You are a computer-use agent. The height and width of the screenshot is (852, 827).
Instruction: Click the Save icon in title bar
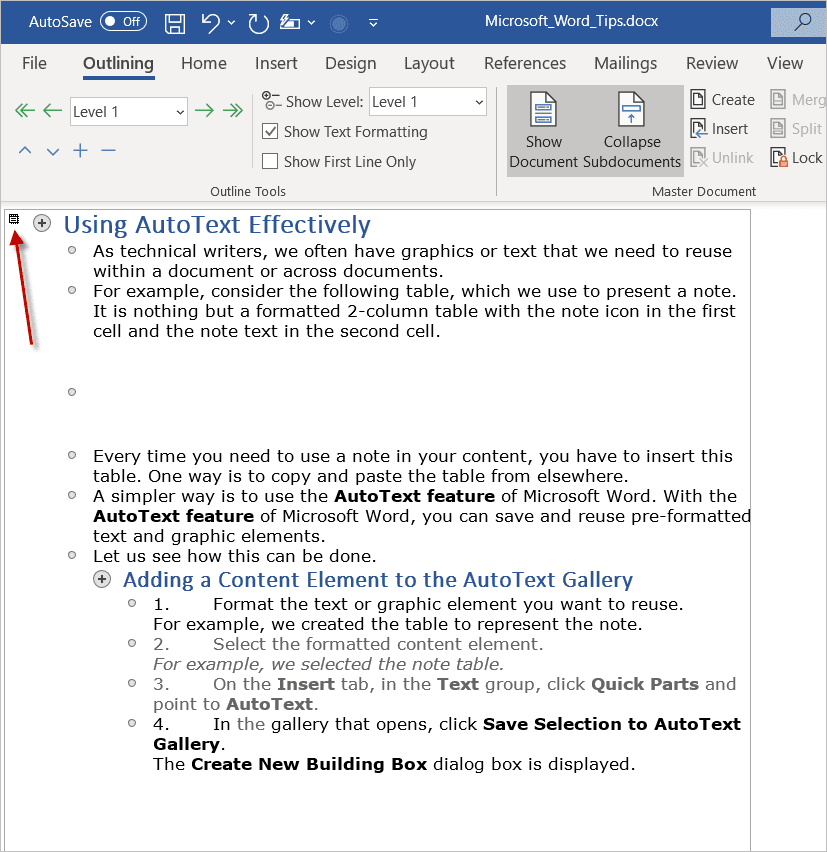[175, 23]
